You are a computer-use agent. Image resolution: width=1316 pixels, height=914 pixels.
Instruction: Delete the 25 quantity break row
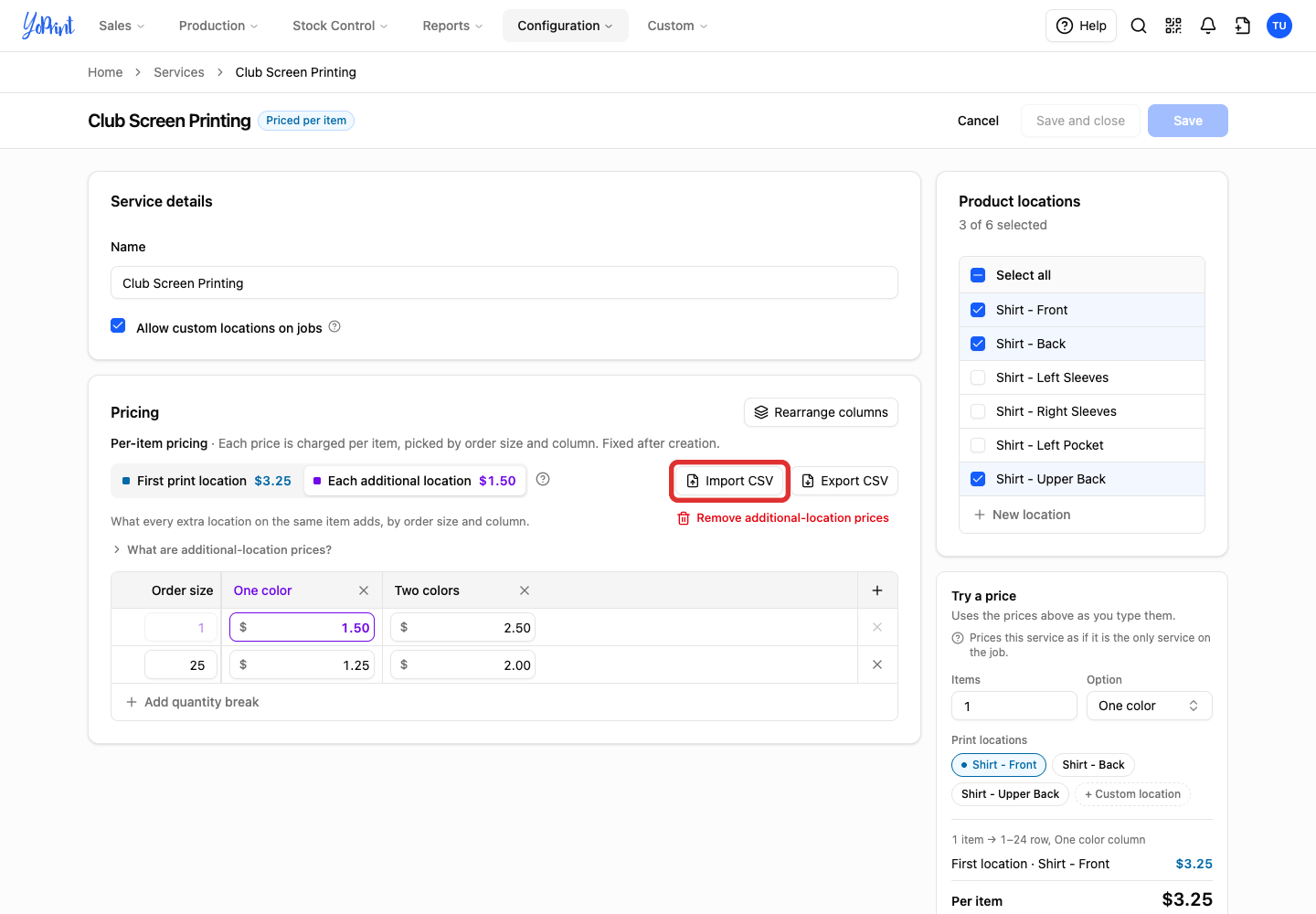pyautogui.click(x=877, y=664)
